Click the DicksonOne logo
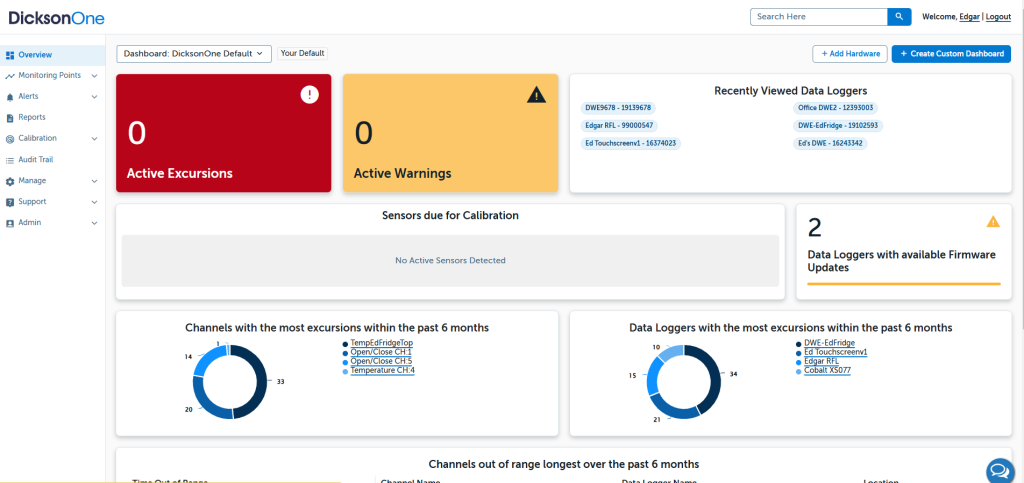Viewport: 1024px width, 483px height. [56, 18]
